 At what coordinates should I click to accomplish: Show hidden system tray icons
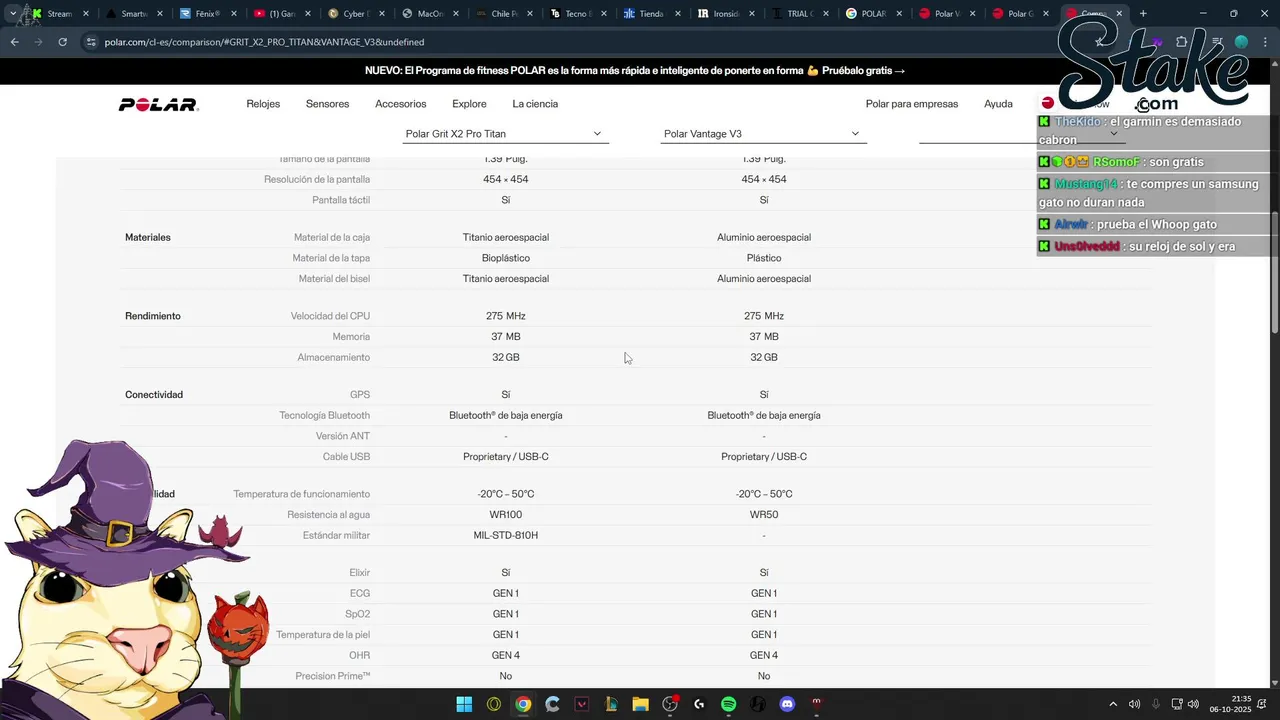point(1113,704)
